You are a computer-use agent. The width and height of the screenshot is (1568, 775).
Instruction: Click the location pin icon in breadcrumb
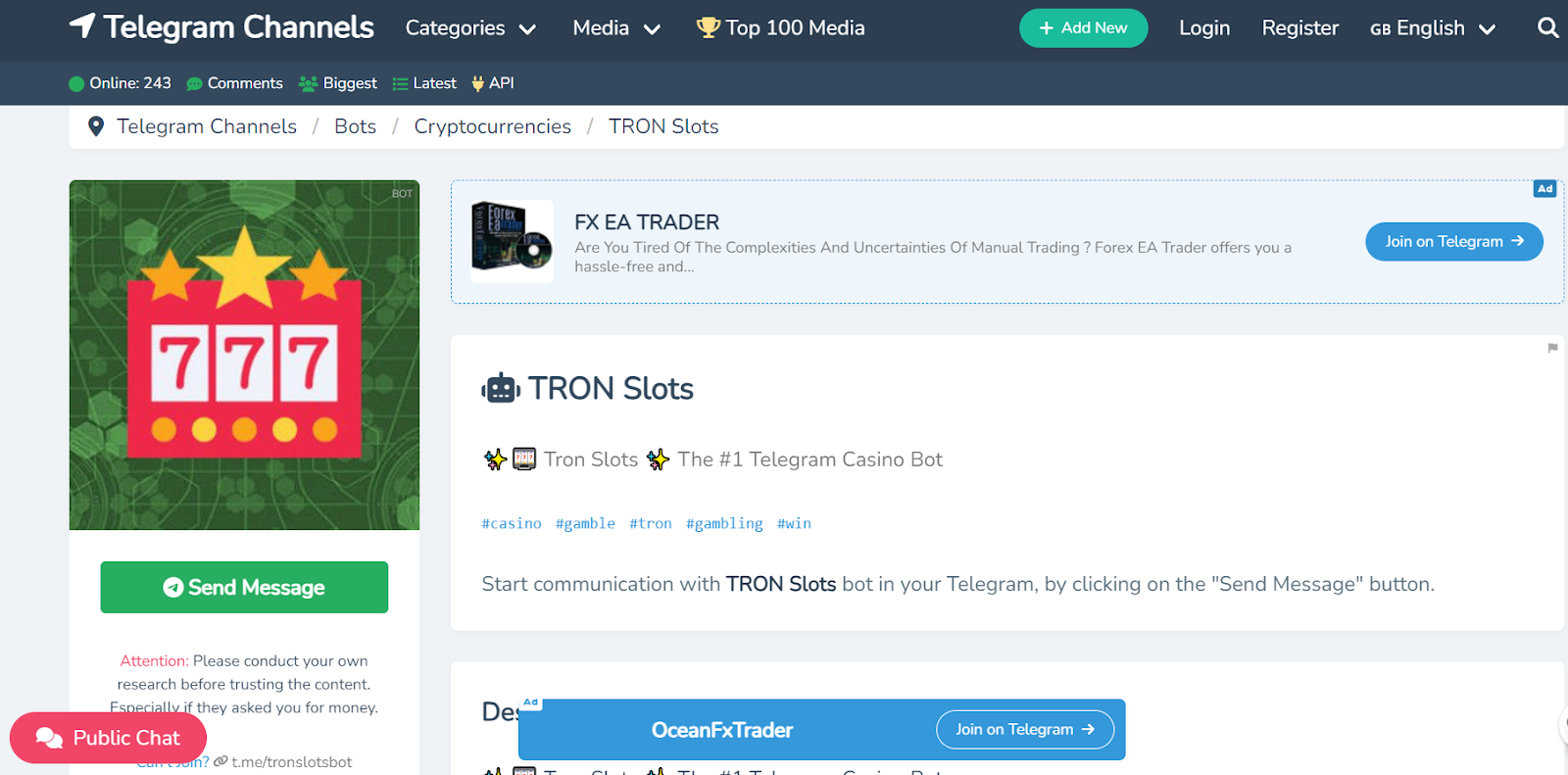click(96, 126)
